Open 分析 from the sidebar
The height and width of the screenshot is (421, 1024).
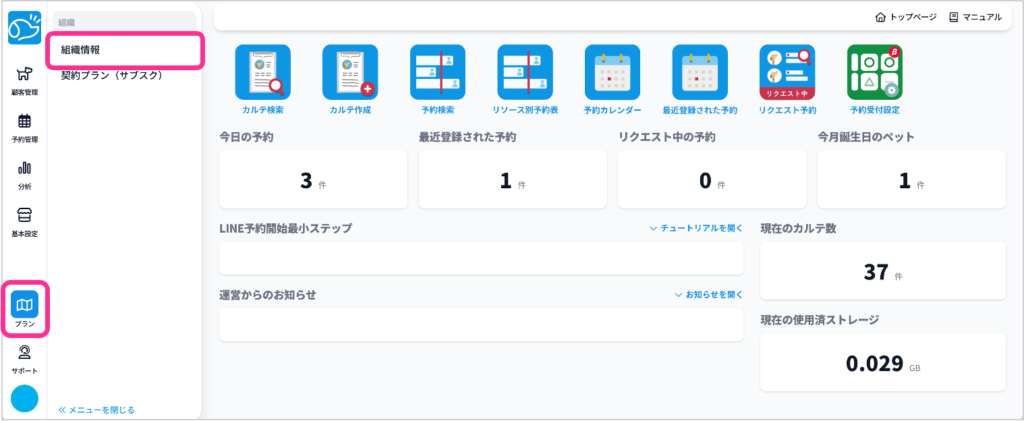point(25,174)
